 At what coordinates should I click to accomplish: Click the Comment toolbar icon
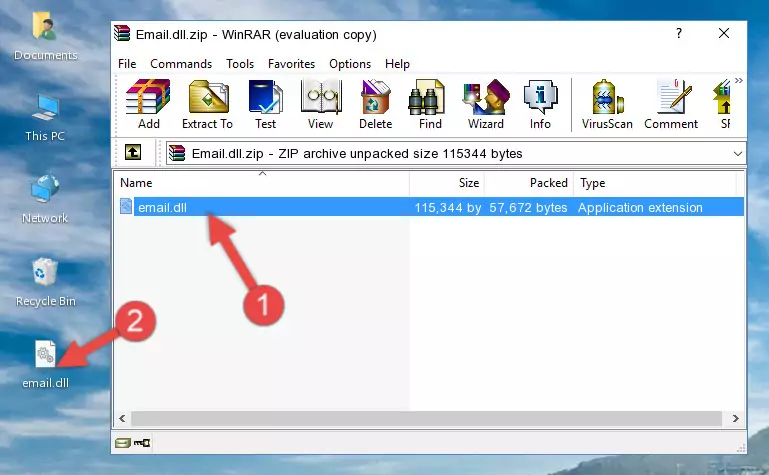tap(671, 104)
